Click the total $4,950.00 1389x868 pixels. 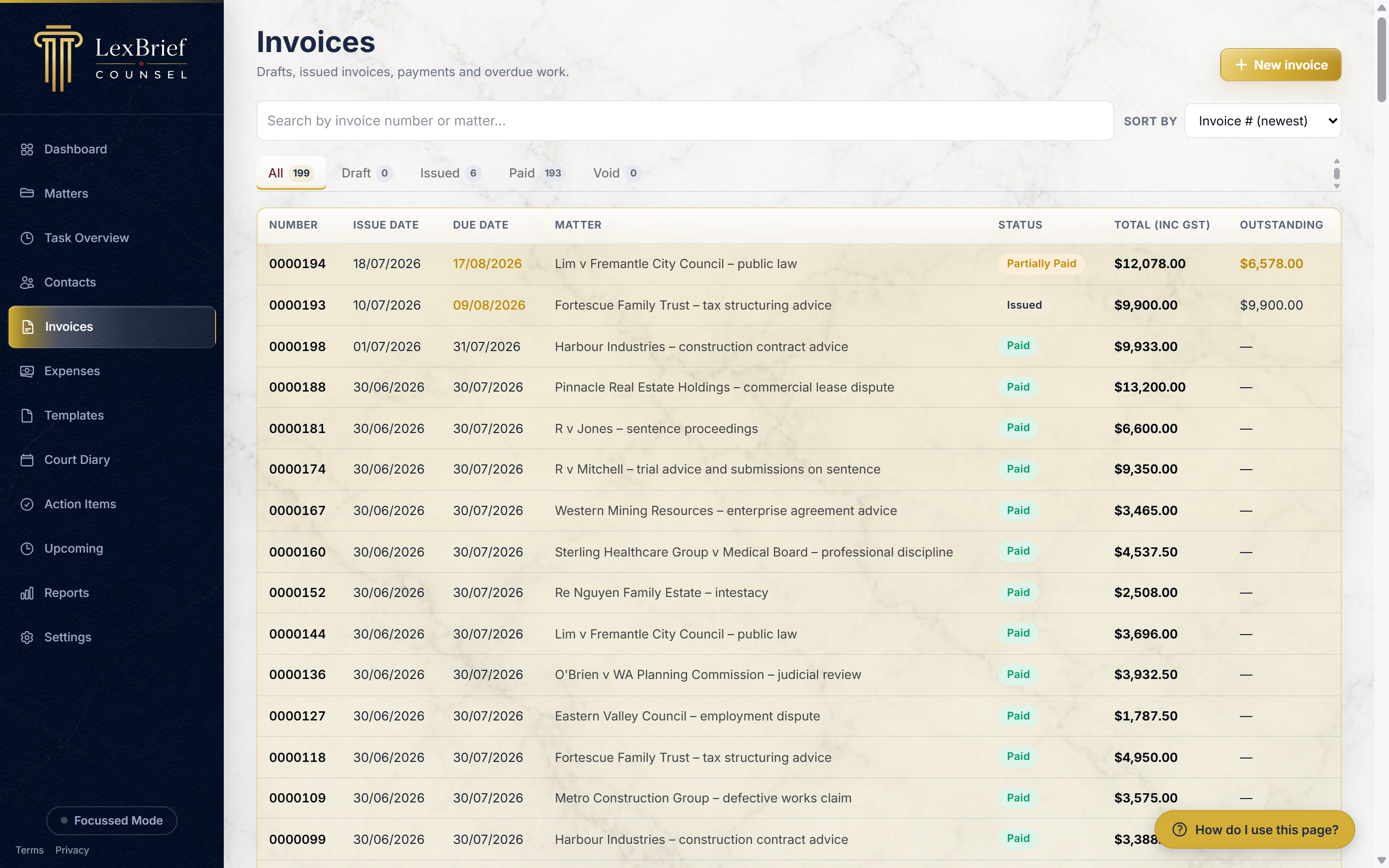tap(1145, 758)
